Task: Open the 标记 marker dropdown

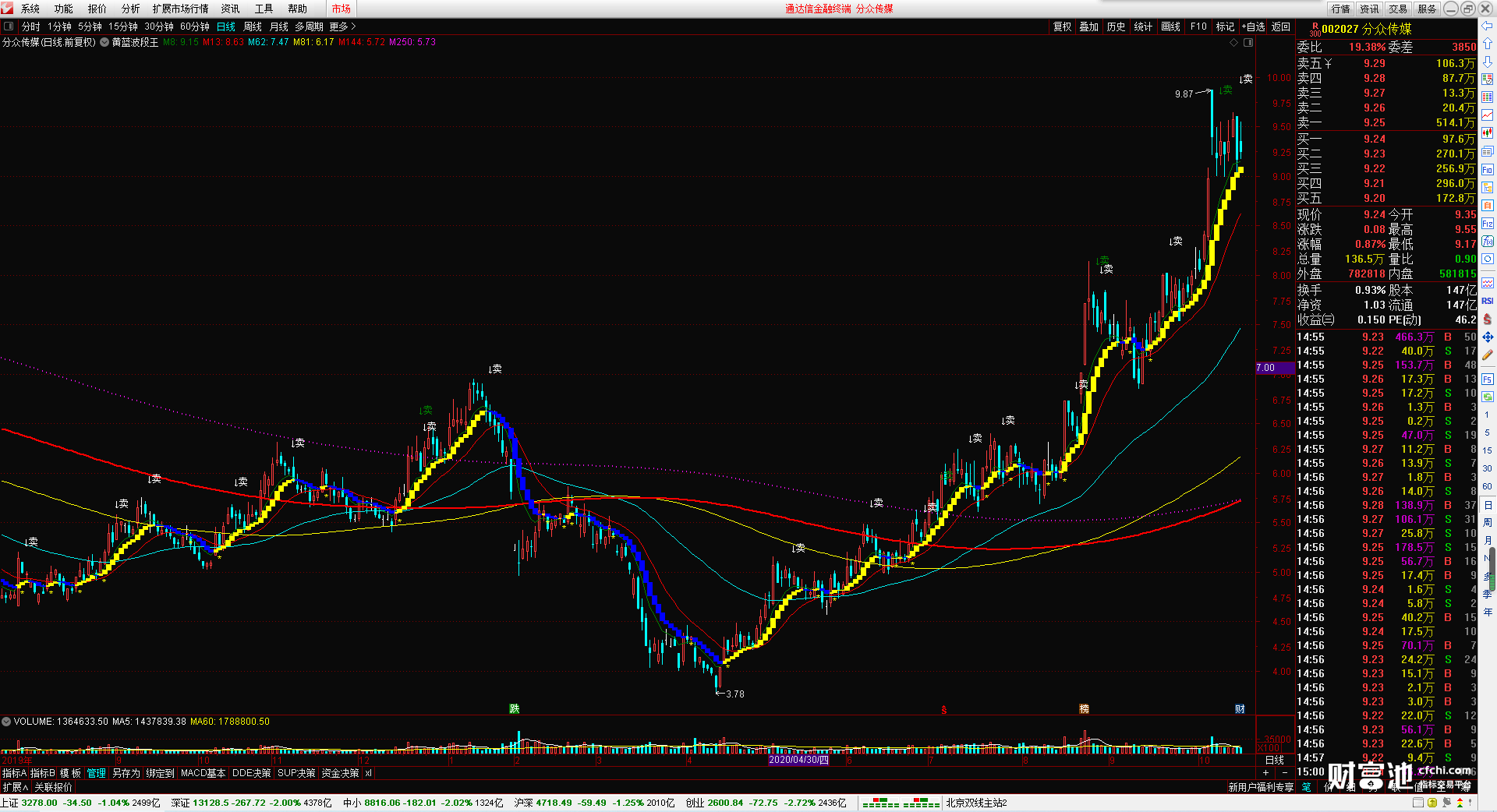Action: pyautogui.click(x=1225, y=26)
